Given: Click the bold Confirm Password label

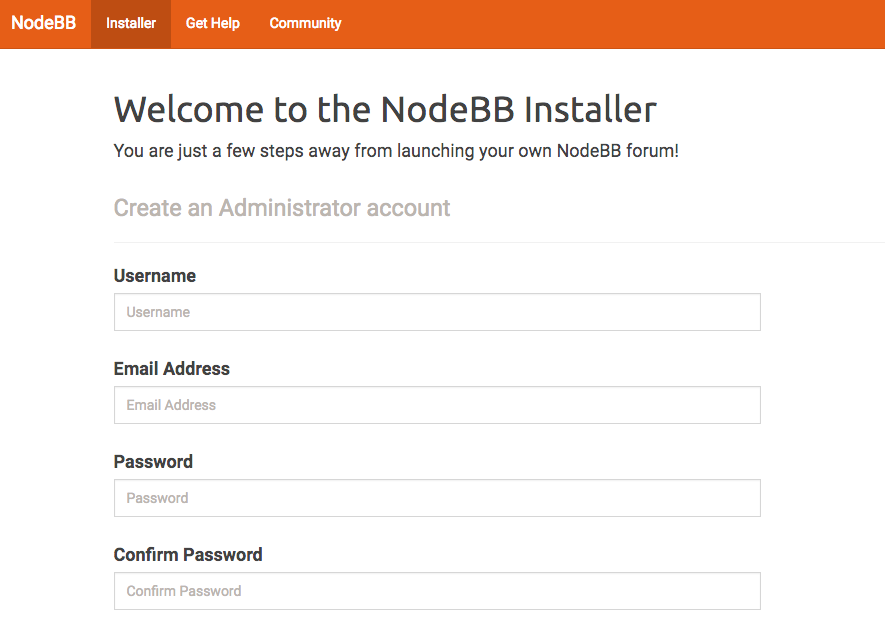Looking at the screenshot, I should click(188, 555).
